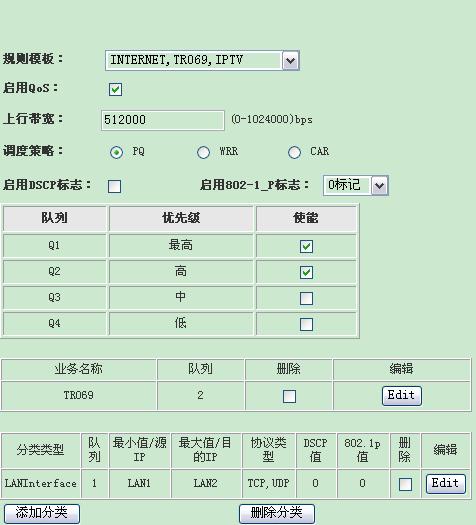
Task: Click Edit for the TR069 service
Action: (x=401, y=396)
